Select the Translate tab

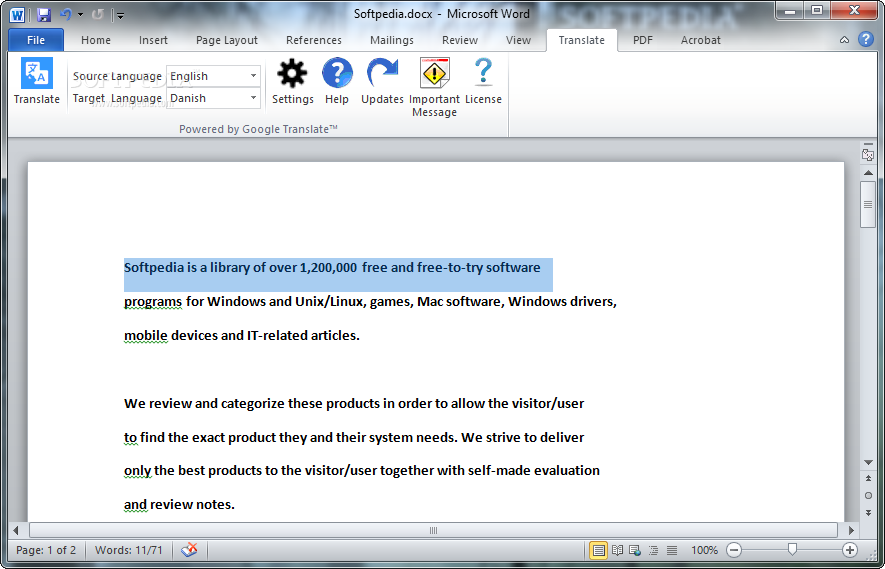[x=581, y=40]
